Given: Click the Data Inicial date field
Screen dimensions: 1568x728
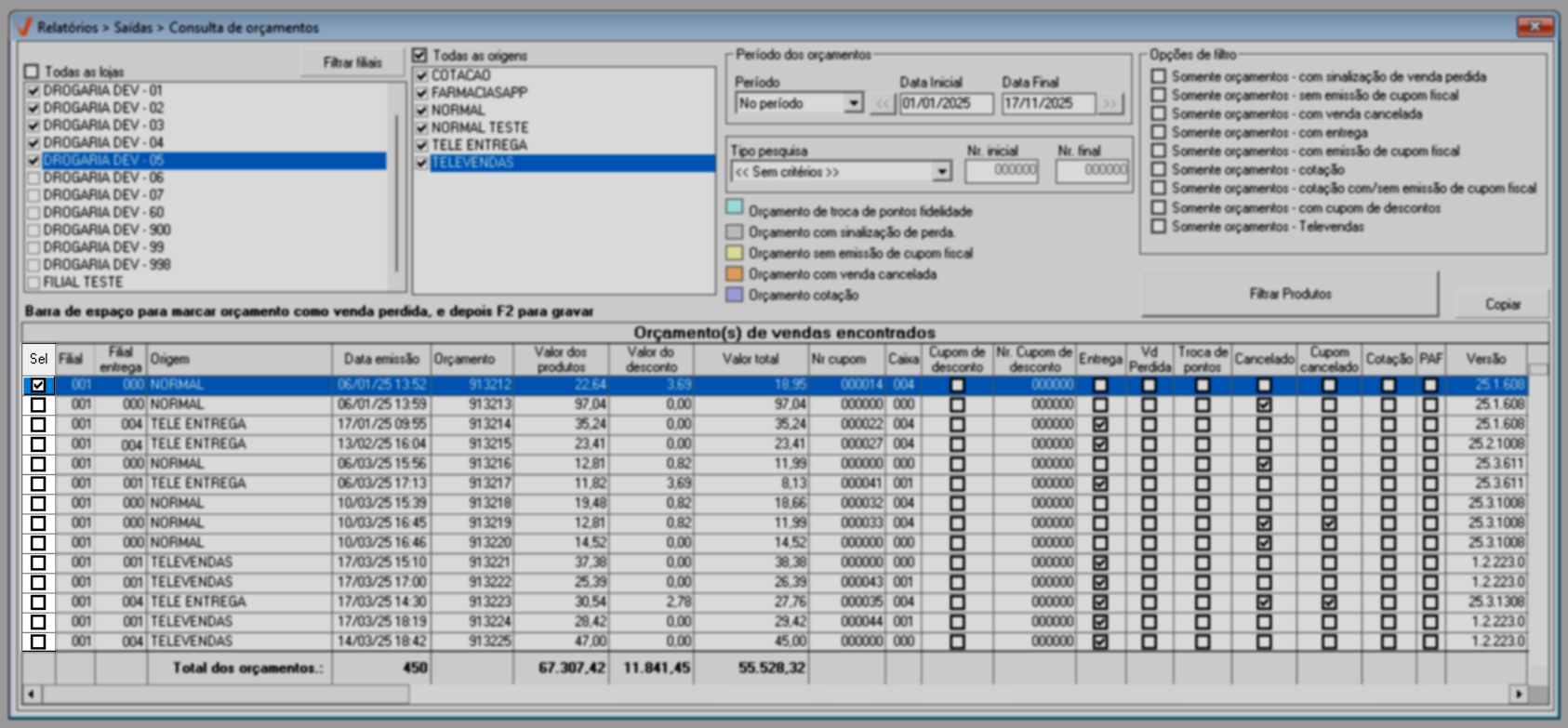Looking at the screenshot, I should 945,103.
